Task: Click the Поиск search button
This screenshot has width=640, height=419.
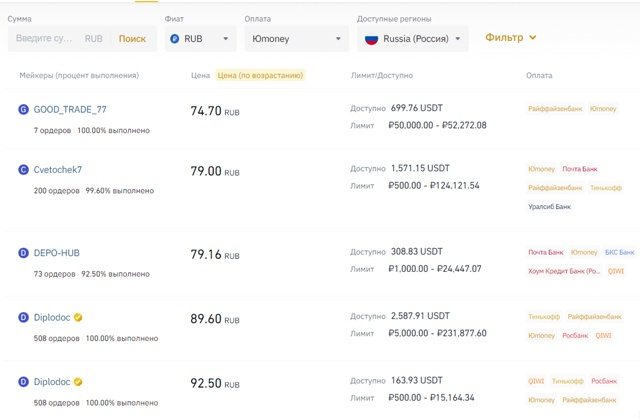Action: [132, 39]
